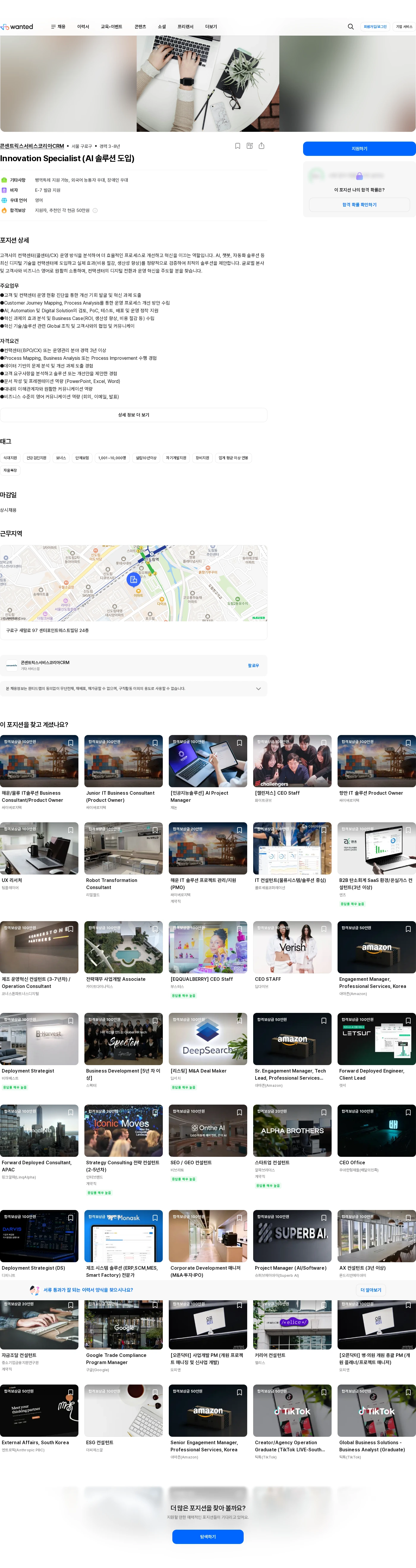Image resolution: width=416 pixels, height=1568 pixels.
Task: Bookmark the Google Trade Compliance Program Manager card
Action: 155,1305
